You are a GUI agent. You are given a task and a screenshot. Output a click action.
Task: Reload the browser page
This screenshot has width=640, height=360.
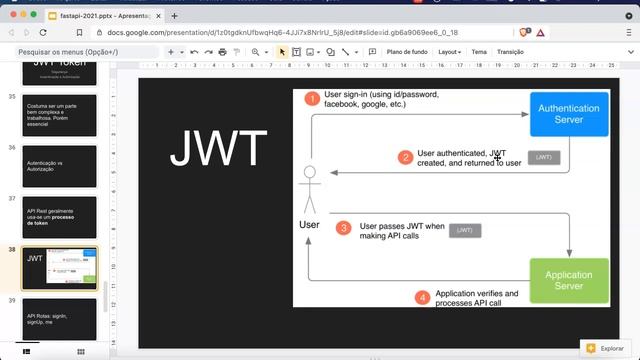tap(43, 32)
